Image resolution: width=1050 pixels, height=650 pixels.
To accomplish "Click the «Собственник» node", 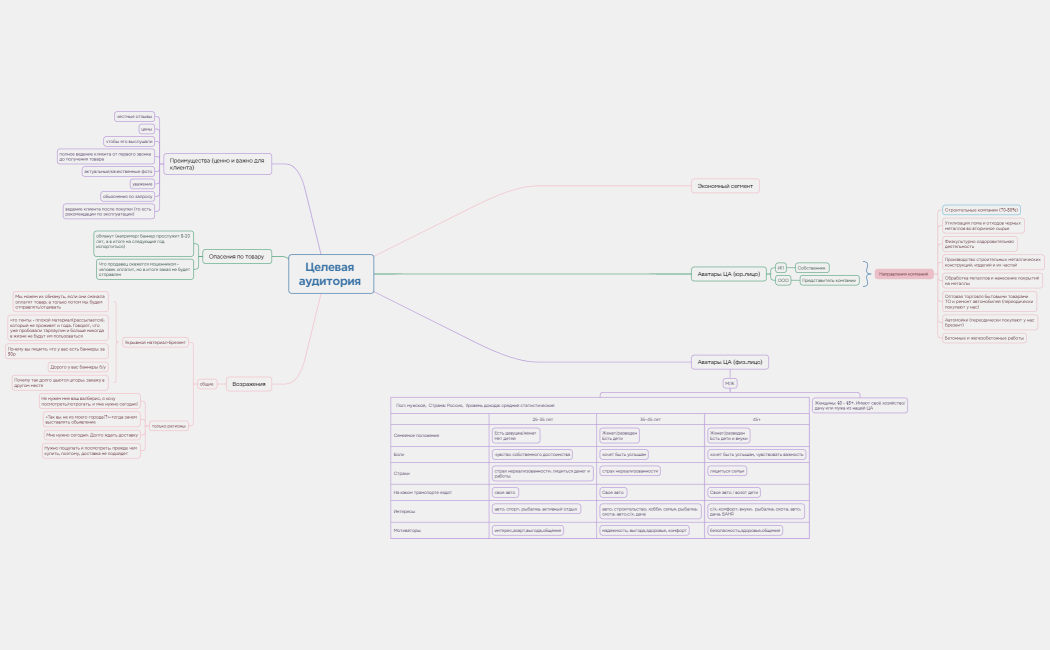I will click(812, 267).
